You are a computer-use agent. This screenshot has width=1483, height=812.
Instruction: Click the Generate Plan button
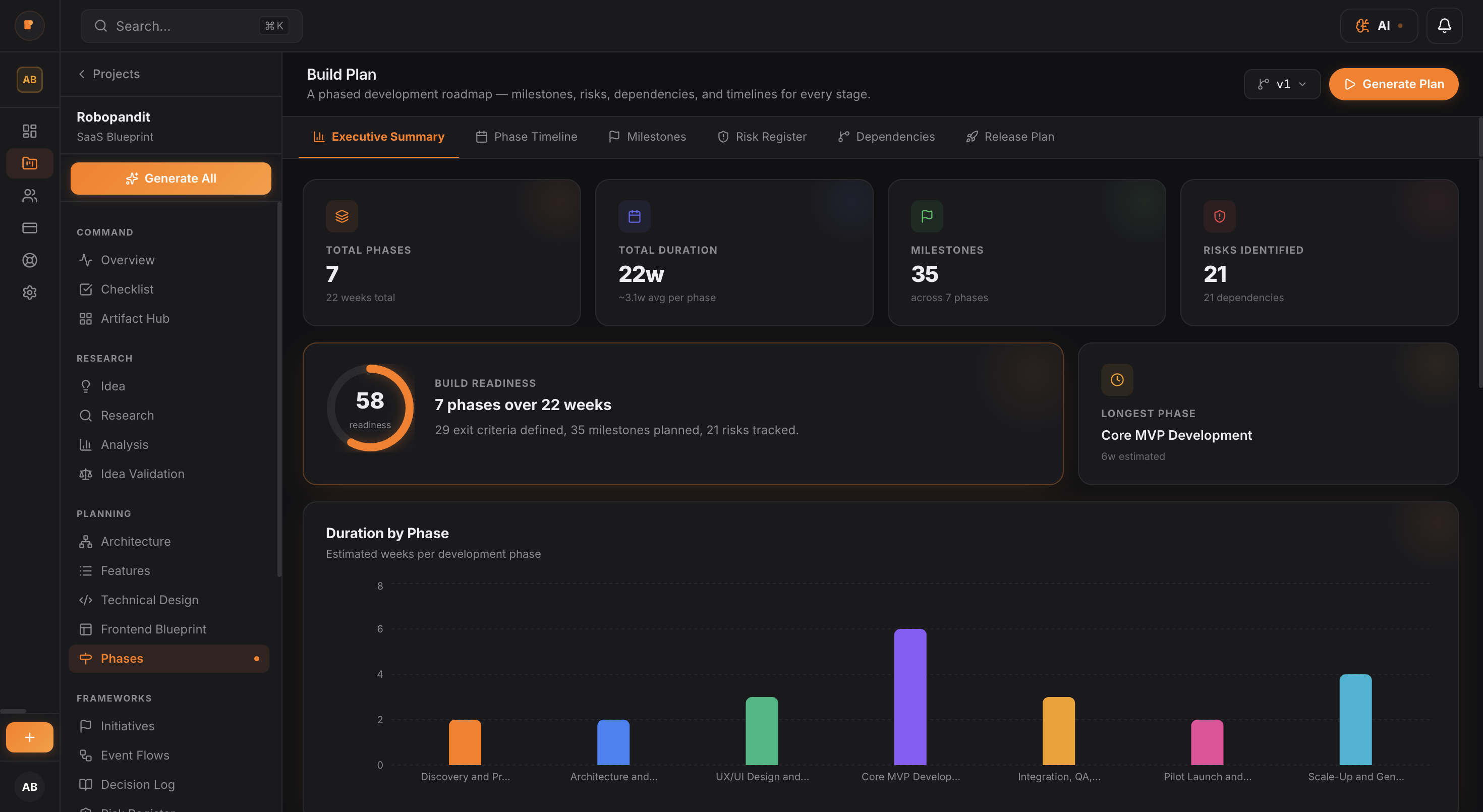tap(1394, 84)
